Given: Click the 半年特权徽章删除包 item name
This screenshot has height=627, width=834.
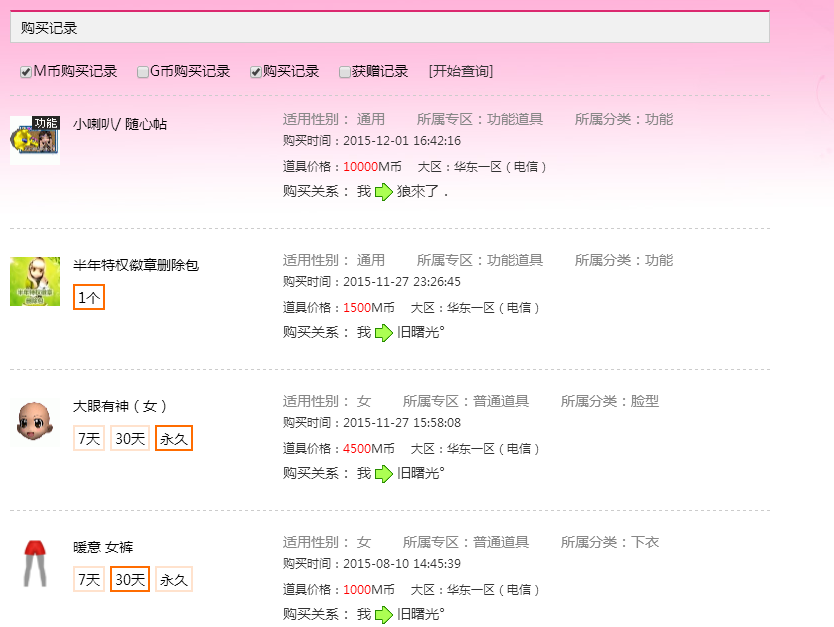Looking at the screenshot, I should pyautogui.click(x=136, y=265).
